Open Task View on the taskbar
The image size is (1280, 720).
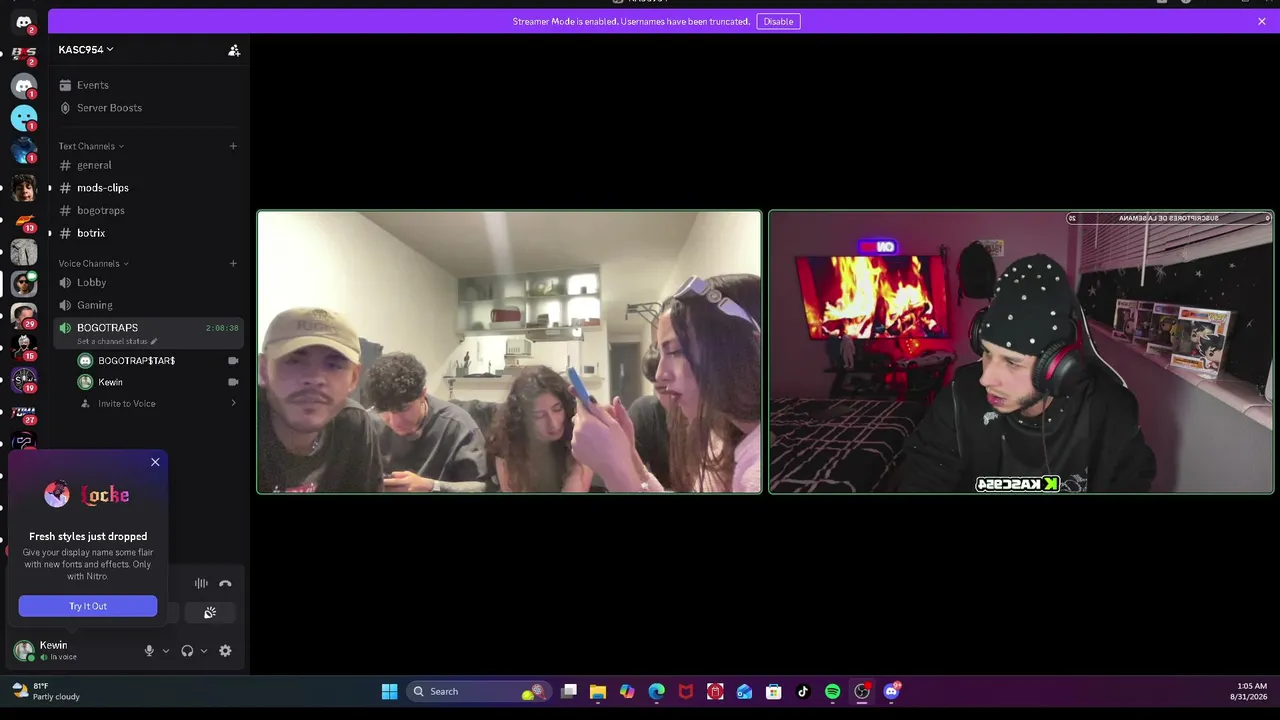[569, 691]
